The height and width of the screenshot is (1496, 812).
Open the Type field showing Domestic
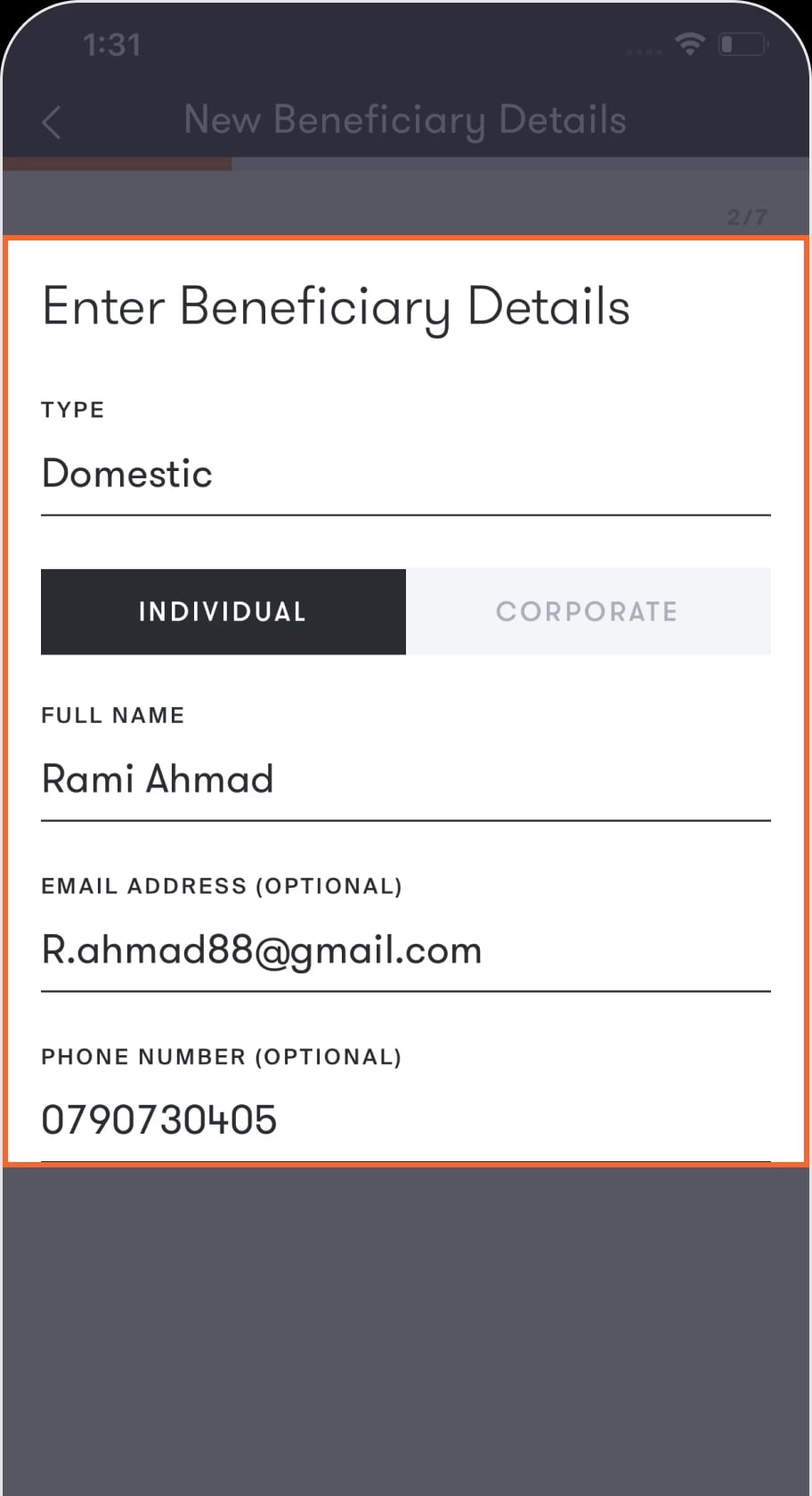click(406, 475)
